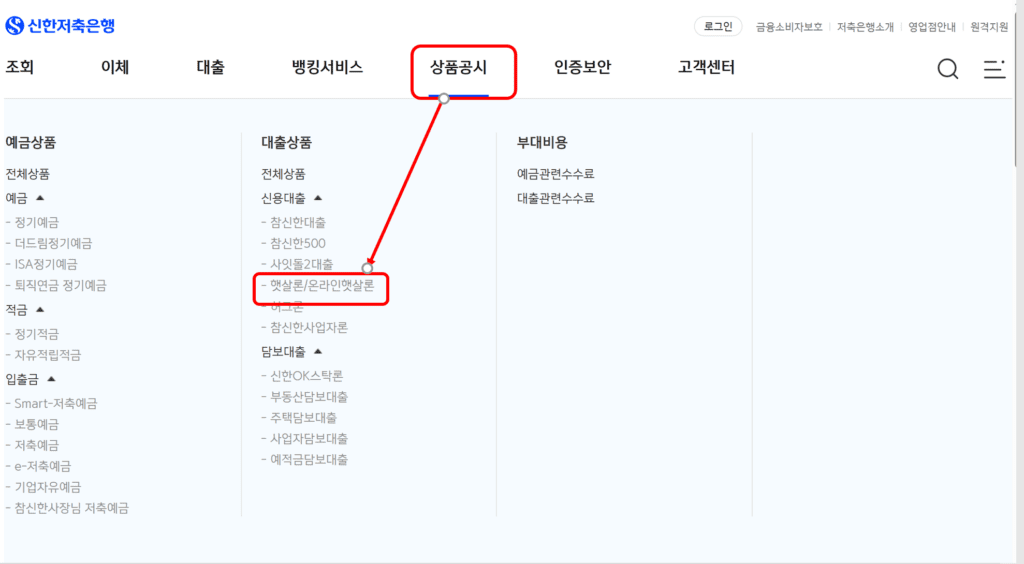
Task: Open the 금융소비자보호 link
Action: coord(789,27)
